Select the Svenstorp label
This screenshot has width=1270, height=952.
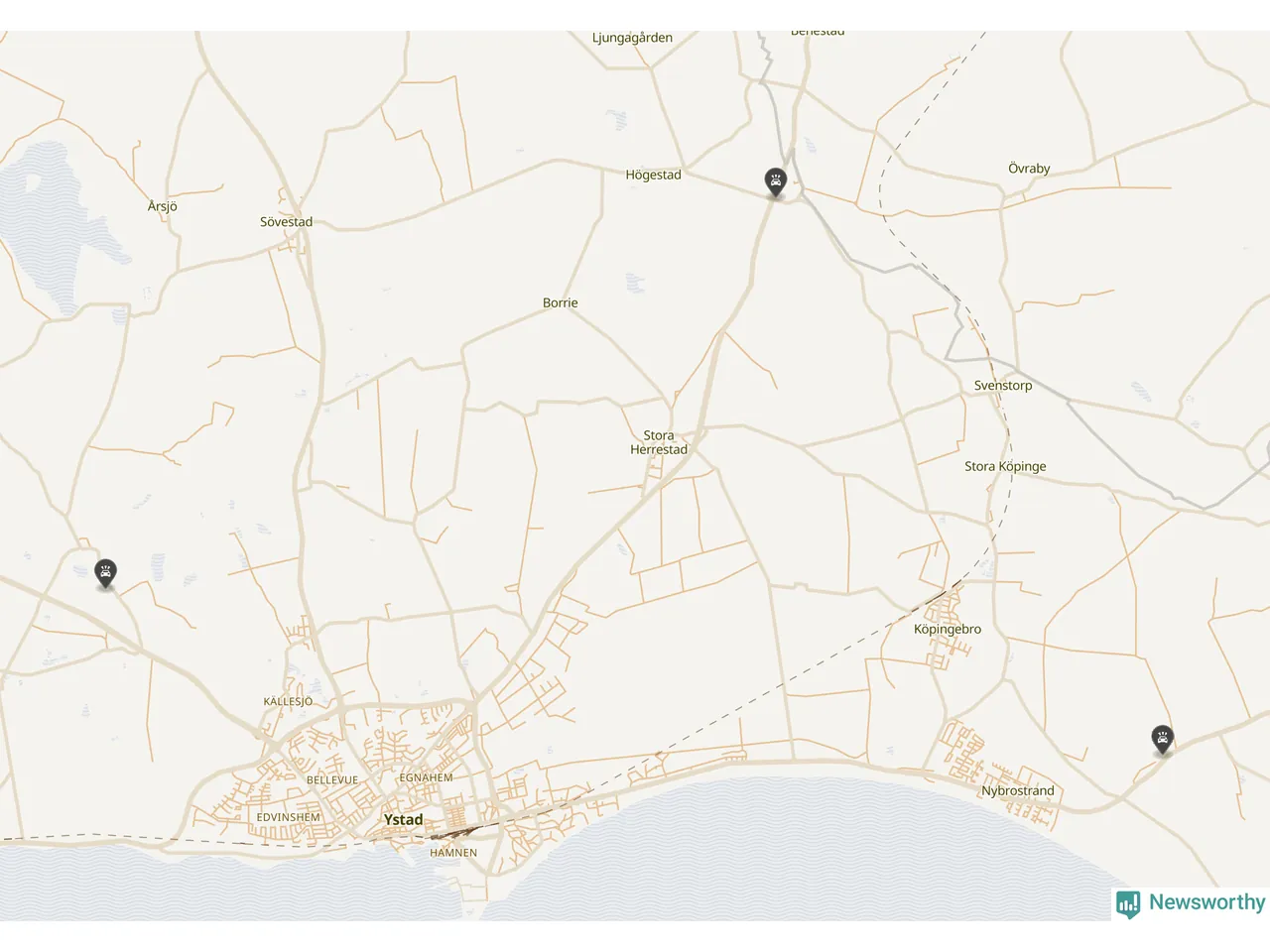(1003, 386)
